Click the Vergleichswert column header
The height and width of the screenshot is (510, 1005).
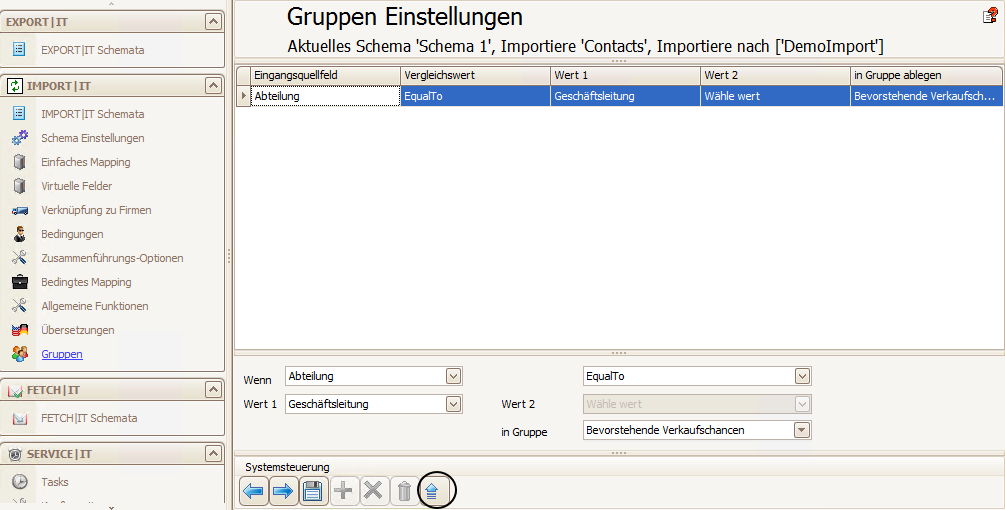coord(476,75)
